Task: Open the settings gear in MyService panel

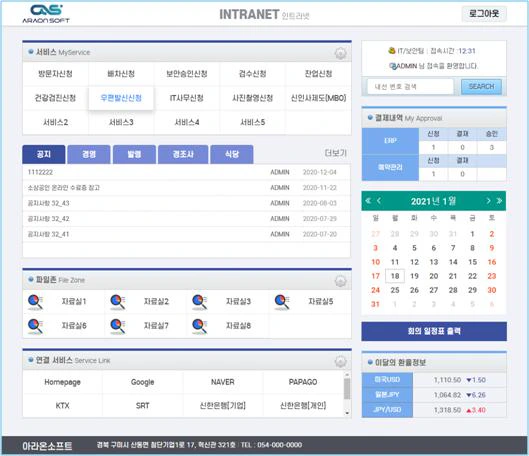Action: (340, 53)
